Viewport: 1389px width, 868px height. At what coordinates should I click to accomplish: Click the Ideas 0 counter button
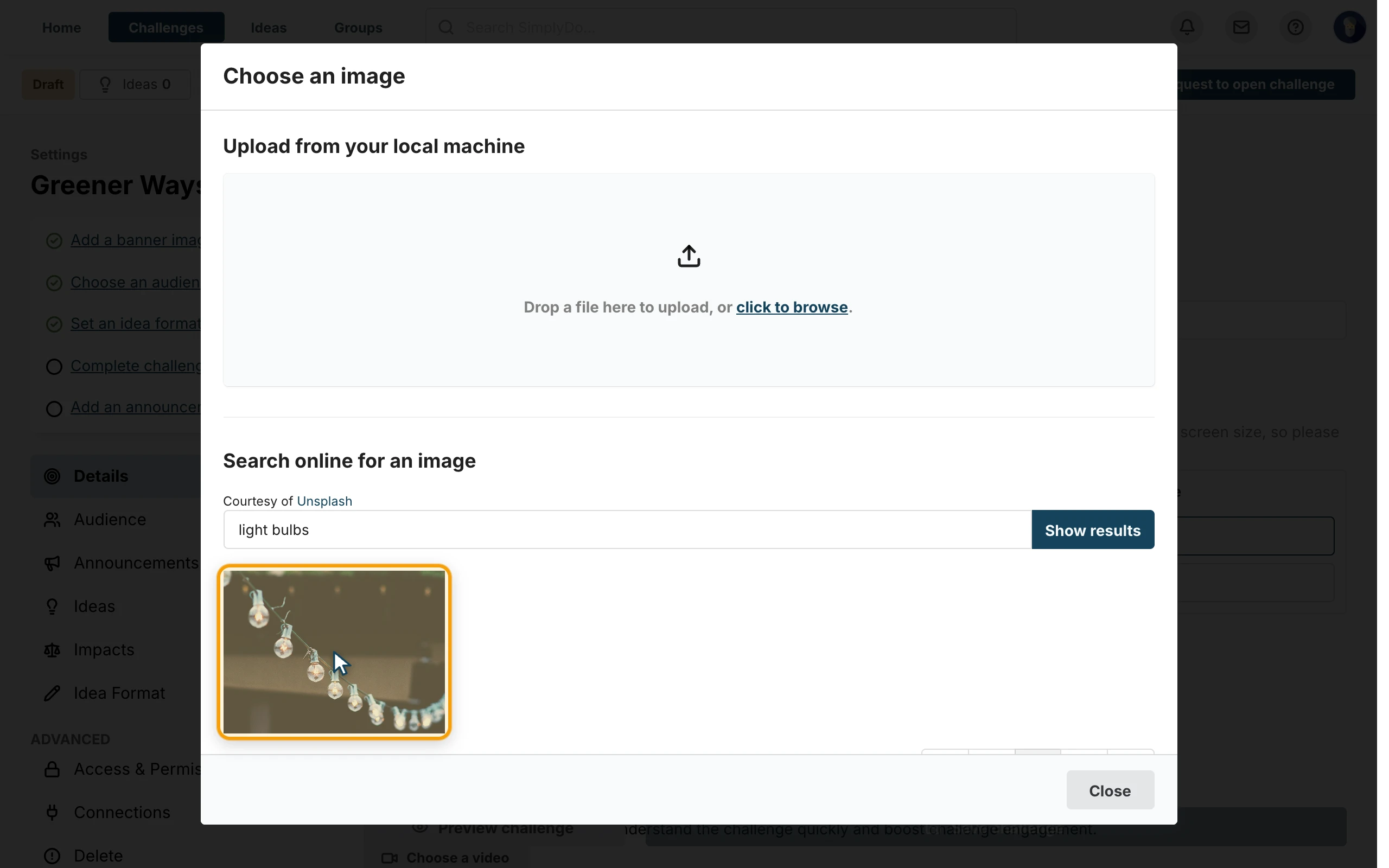pyautogui.click(x=135, y=85)
